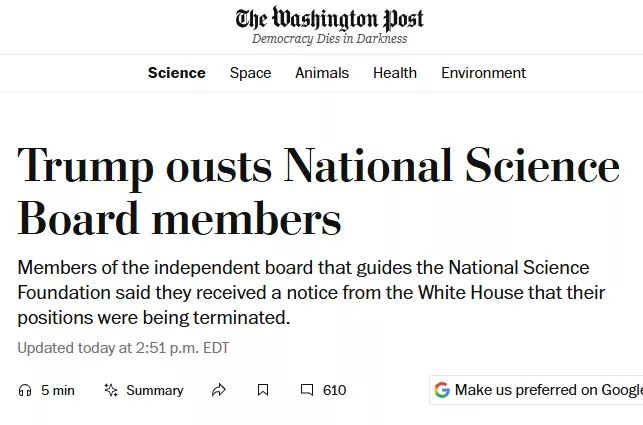Viewport: 643px width, 425px height.
Task: Click the 610 comments count
Action: tap(334, 390)
